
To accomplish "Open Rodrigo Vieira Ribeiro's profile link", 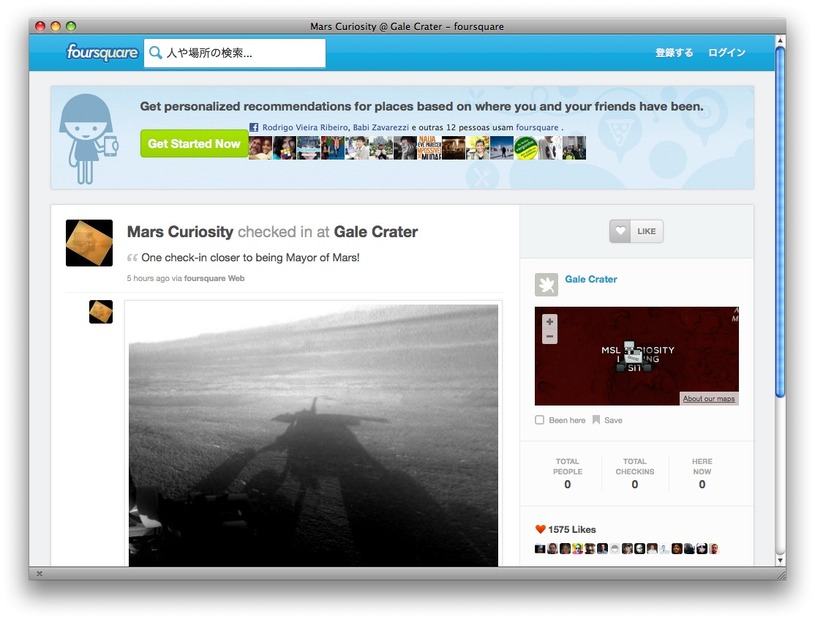I will pos(305,127).
